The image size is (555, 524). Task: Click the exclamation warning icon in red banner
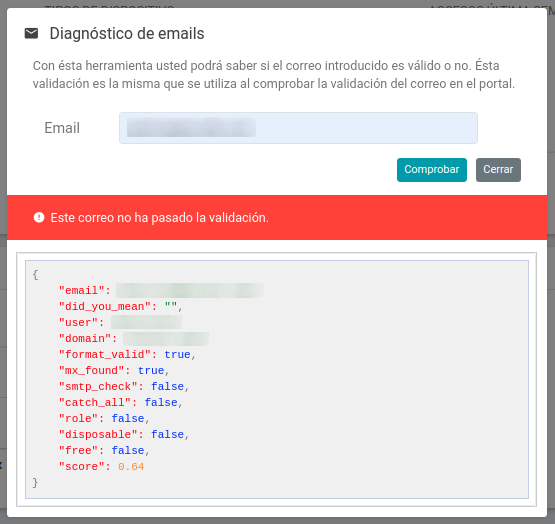[x=39, y=217]
